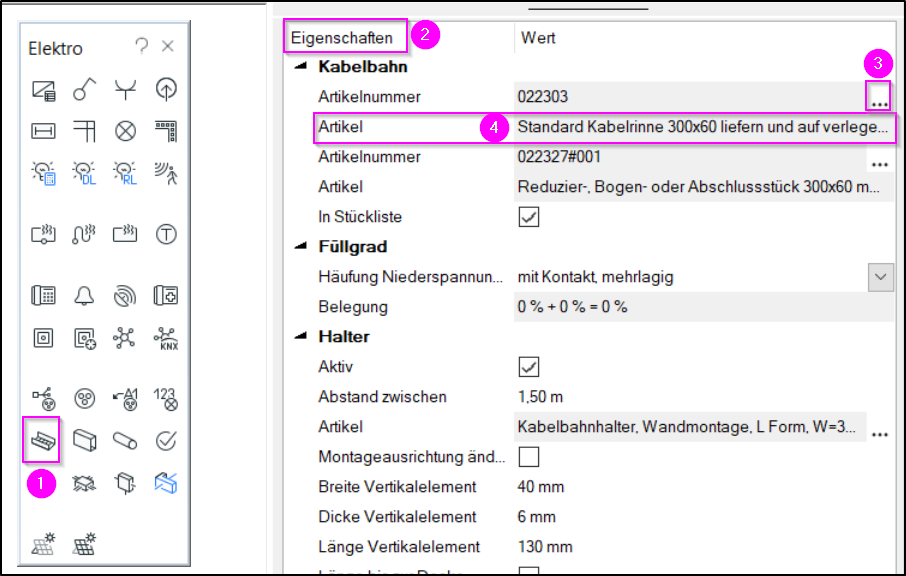
Task: Click the 123 lamp numbering icon
Action: click(x=166, y=399)
